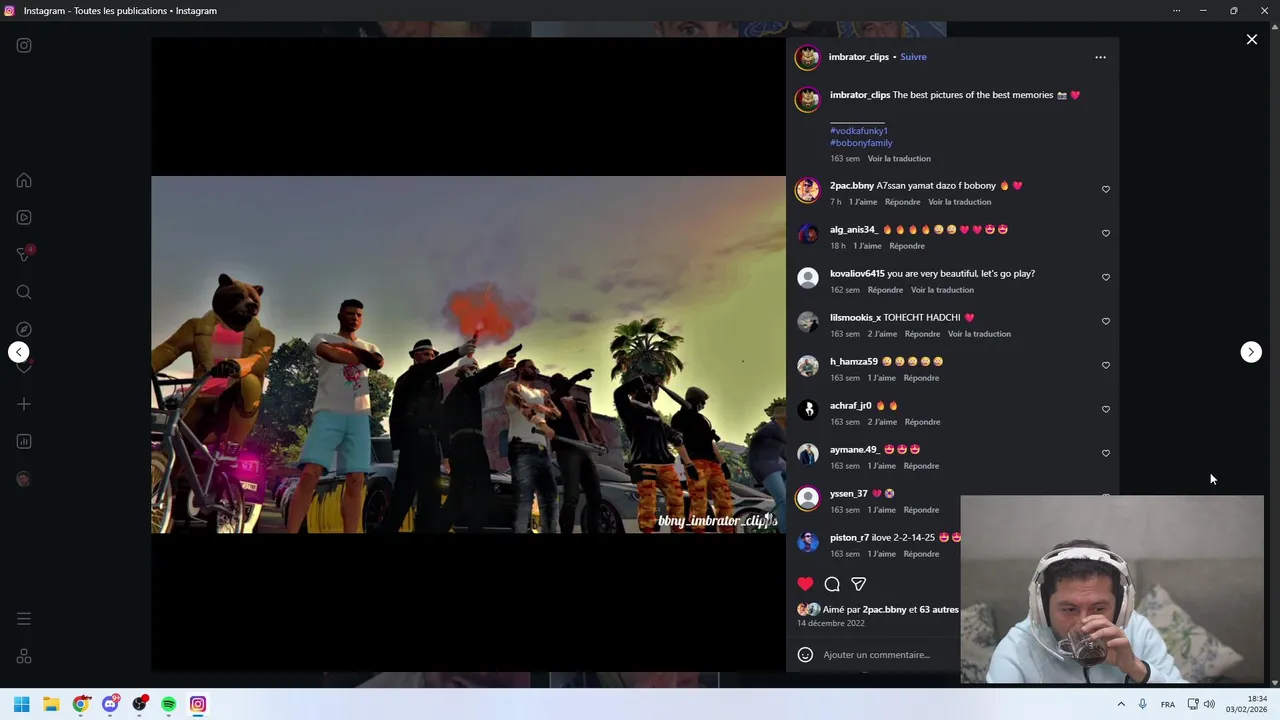Open the #vodkafunky1 hashtag
Image resolution: width=1280 pixels, height=720 pixels.
[x=859, y=131]
